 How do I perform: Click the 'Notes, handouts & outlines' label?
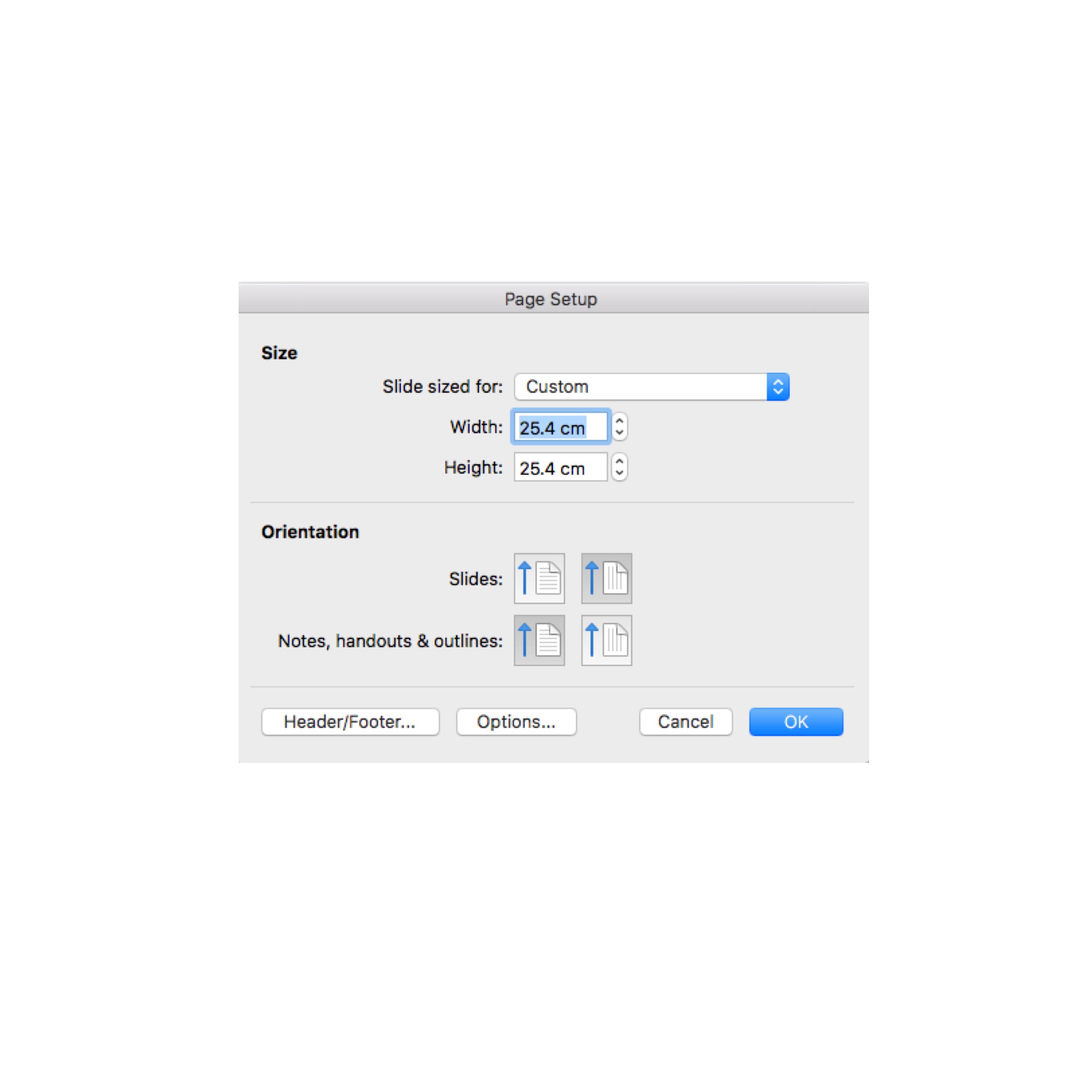(x=390, y=641)
